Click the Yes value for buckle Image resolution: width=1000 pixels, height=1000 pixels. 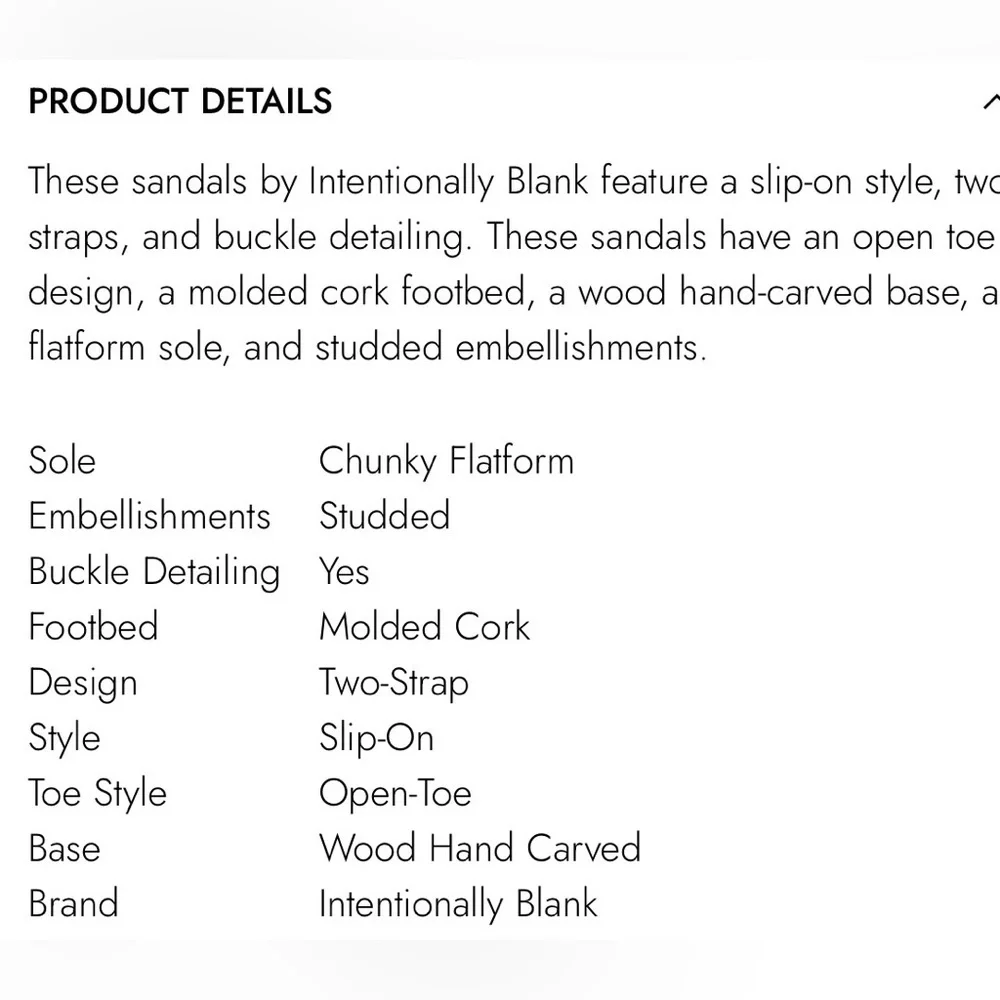click(x=344, y=571)
